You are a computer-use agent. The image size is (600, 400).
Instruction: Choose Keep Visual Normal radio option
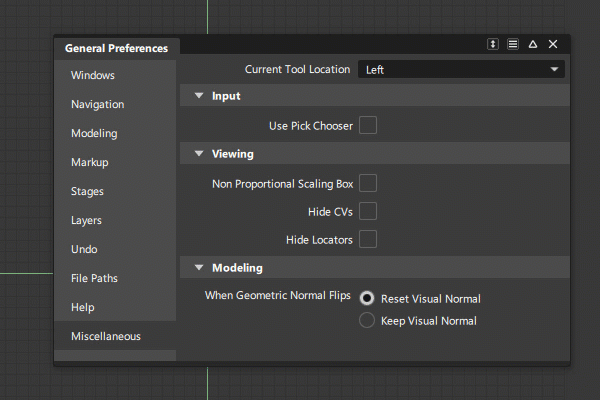367,321
